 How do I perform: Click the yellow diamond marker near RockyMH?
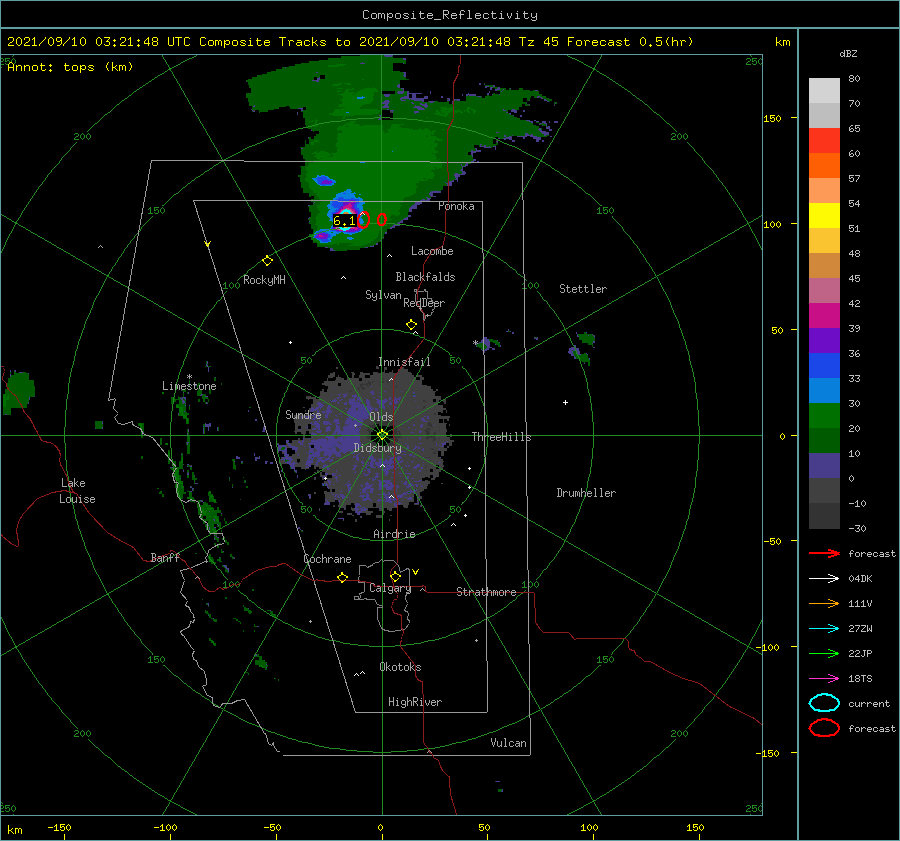click(267, 261)
